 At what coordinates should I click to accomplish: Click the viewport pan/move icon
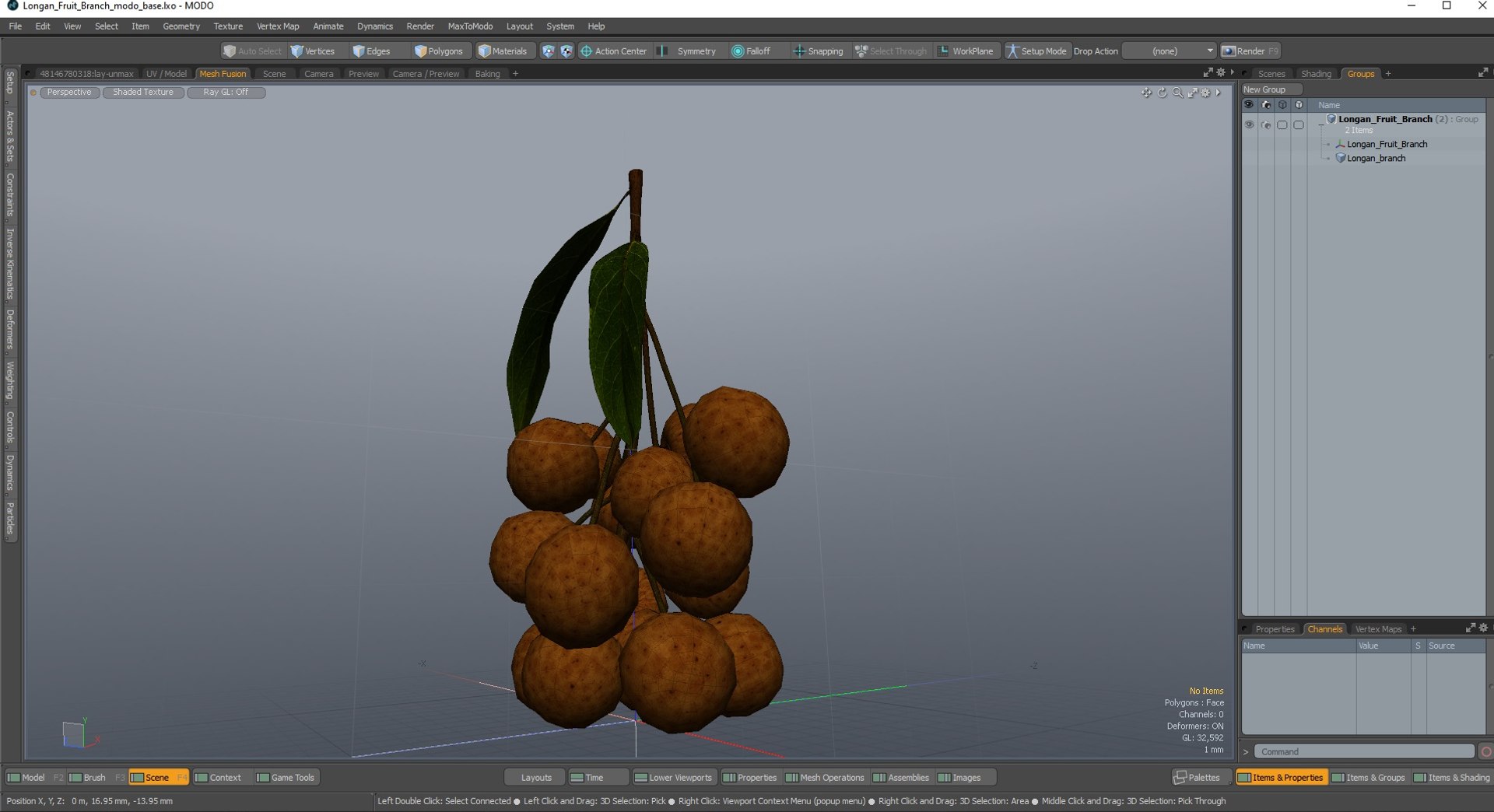point(1146,93)
